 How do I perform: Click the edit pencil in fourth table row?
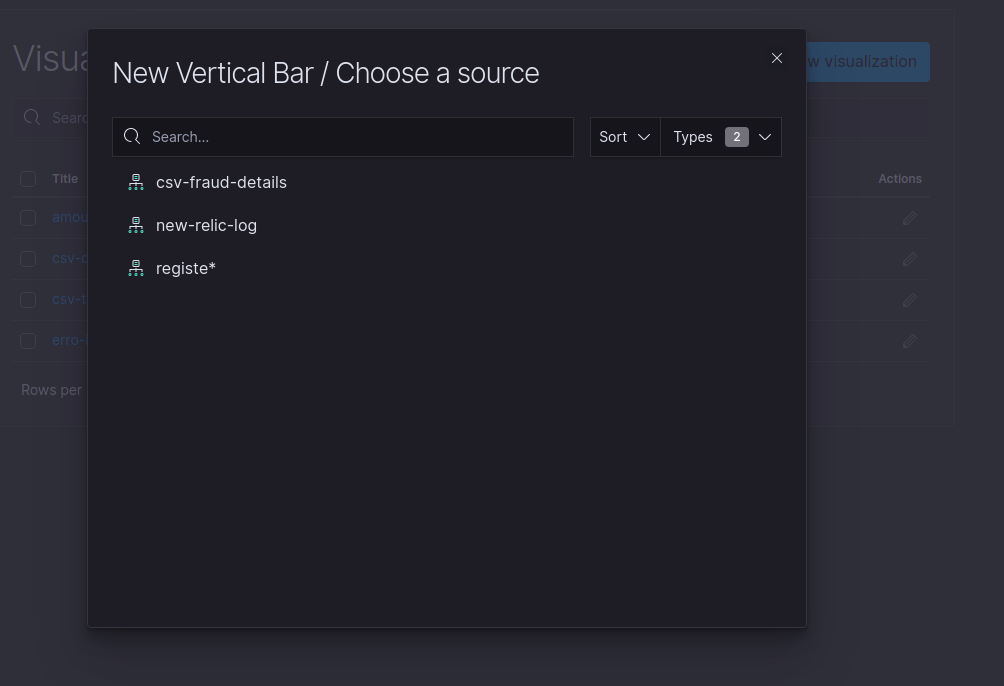910,341
